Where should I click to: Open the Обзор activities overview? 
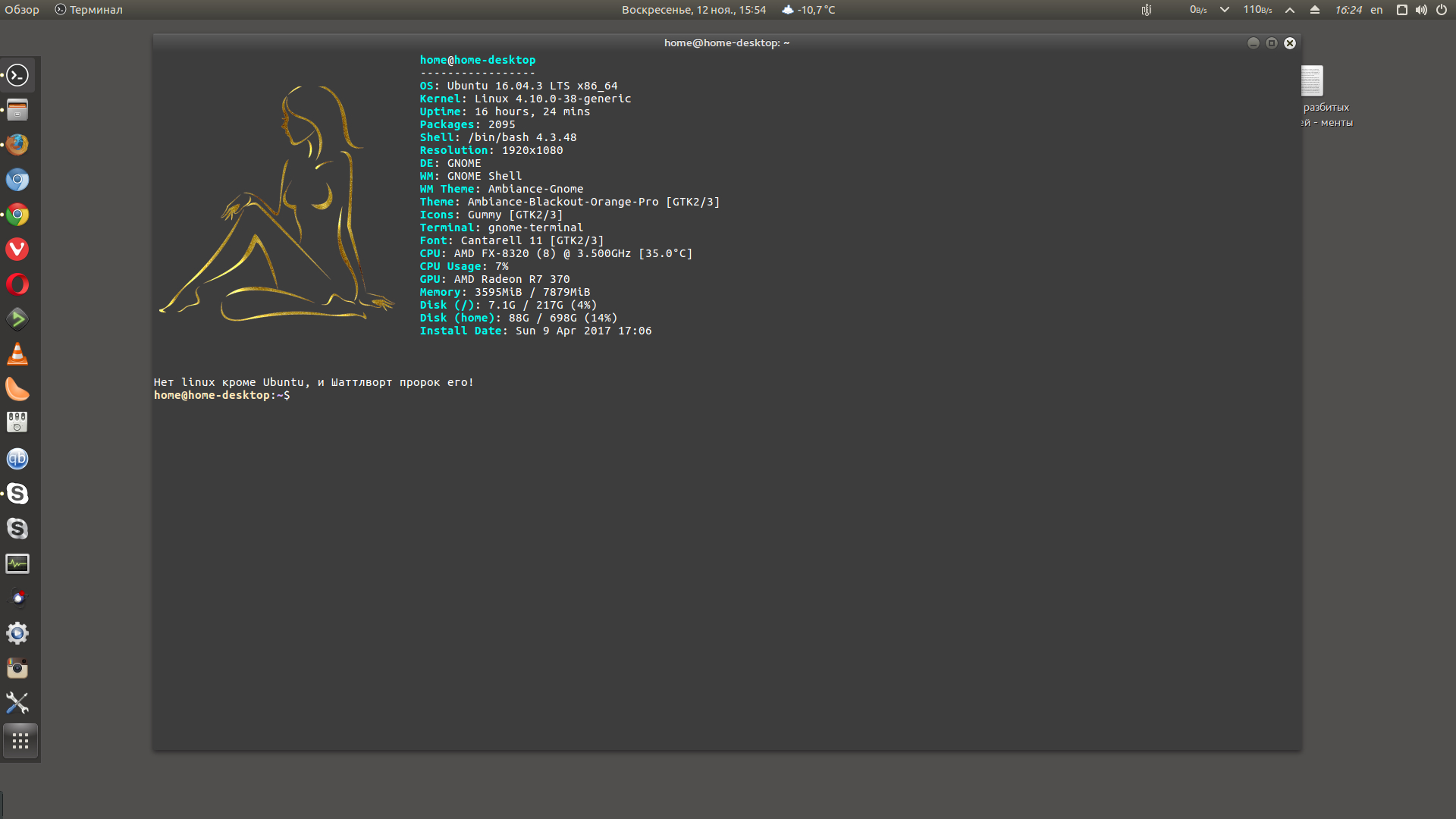(22, 10)
